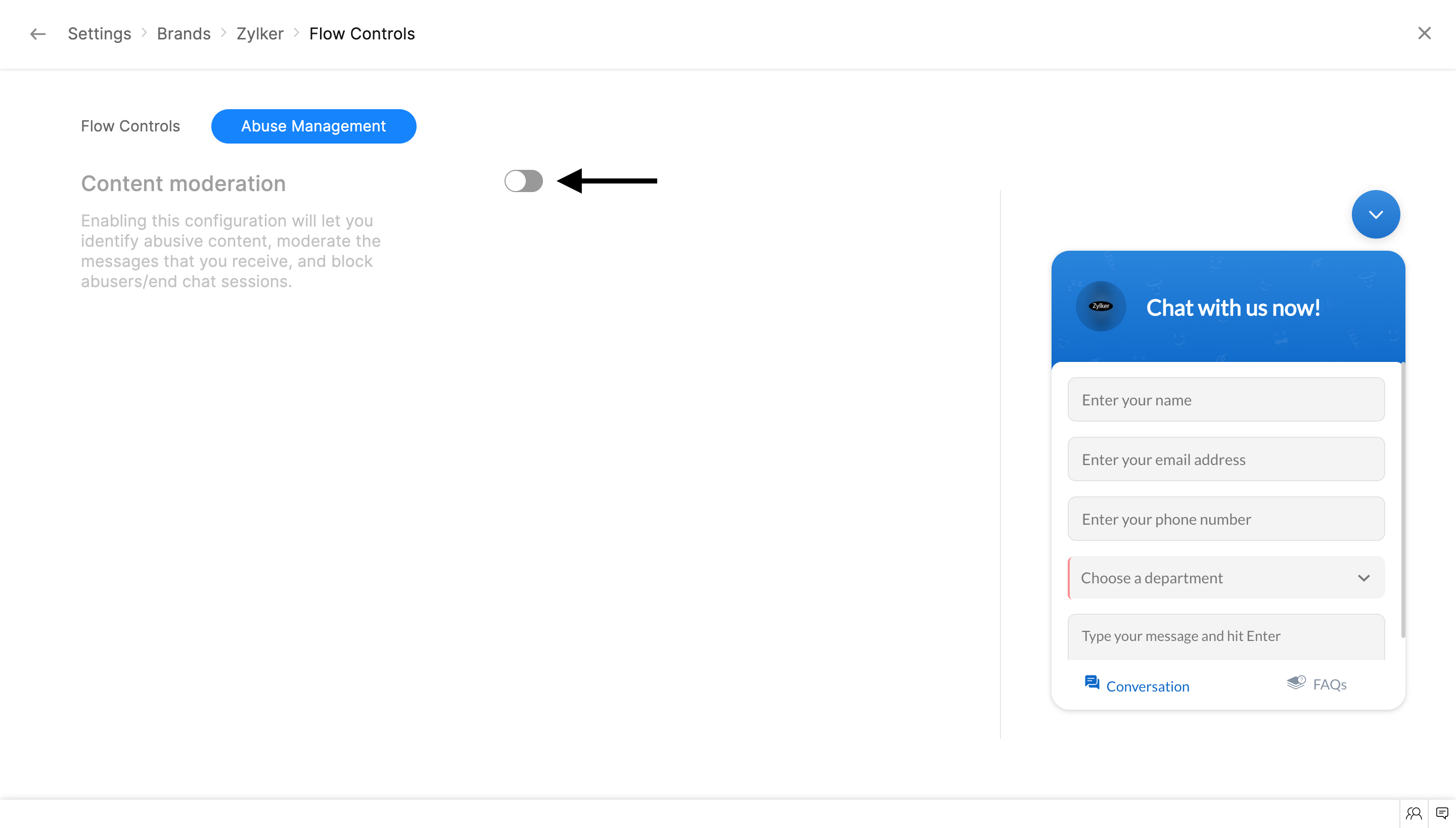Focus the email address input field
Image resolution: width=1456 pixels, height=828 pixels.
click(1225, 459)
